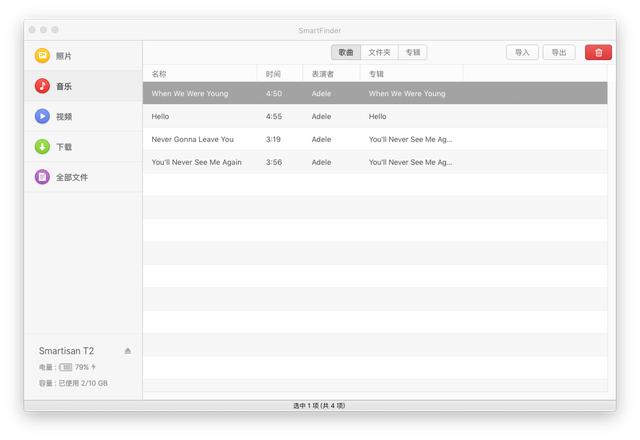Click the 下载 downloads sidebar label
Viewport: 640px width, 440px height.
click(x=64, y=147)
